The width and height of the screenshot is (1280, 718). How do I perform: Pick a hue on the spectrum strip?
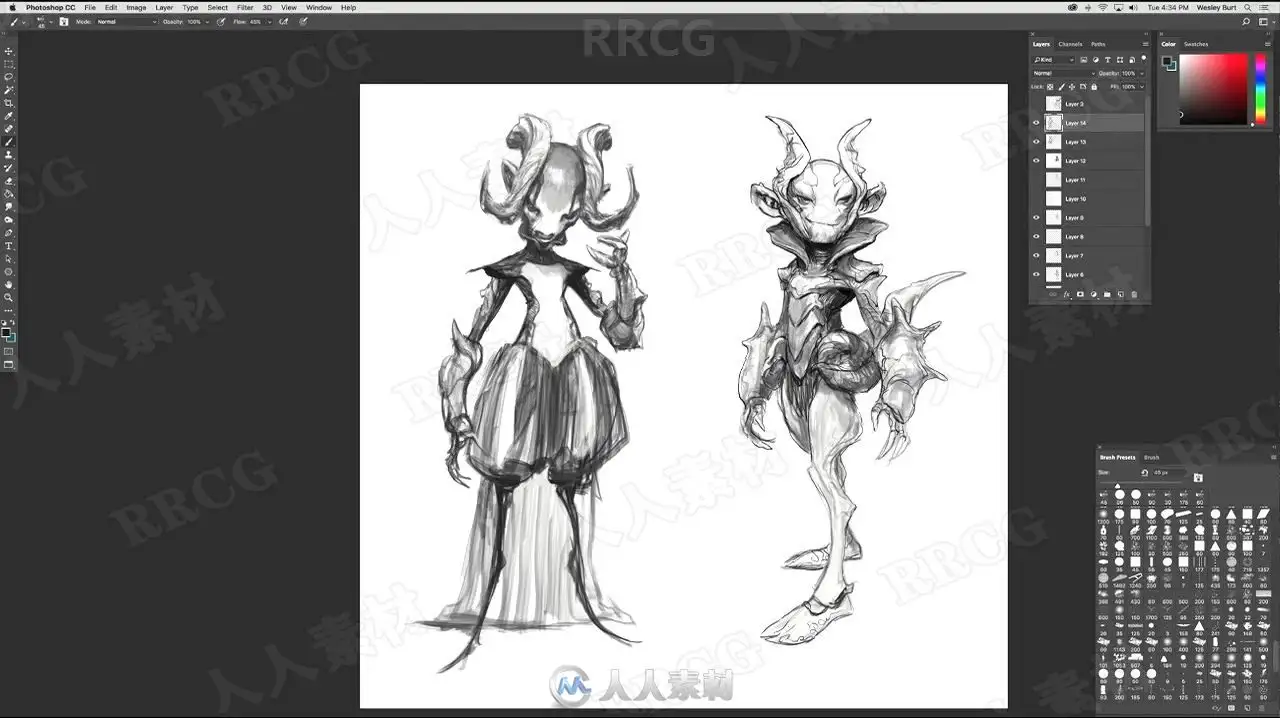[1260, 88]
